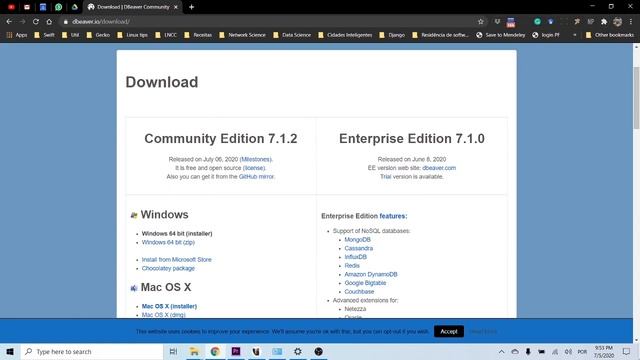Open the WhatsApp pinned tab
Screen dimensions: 640x360
(x=58, y=7)
